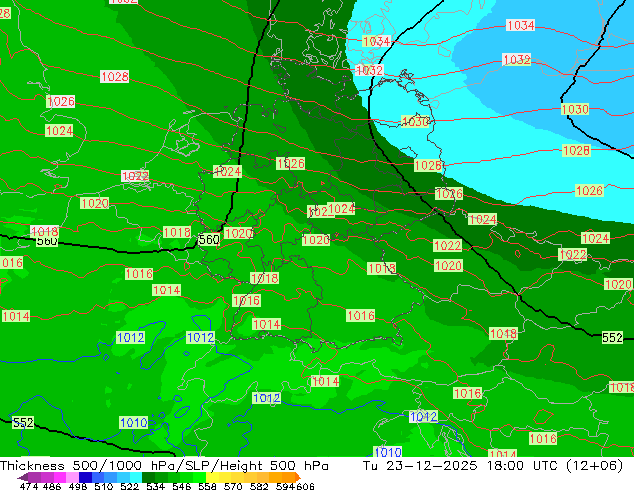Click legend value 570
Screen dimensions: 634x490
233,486
